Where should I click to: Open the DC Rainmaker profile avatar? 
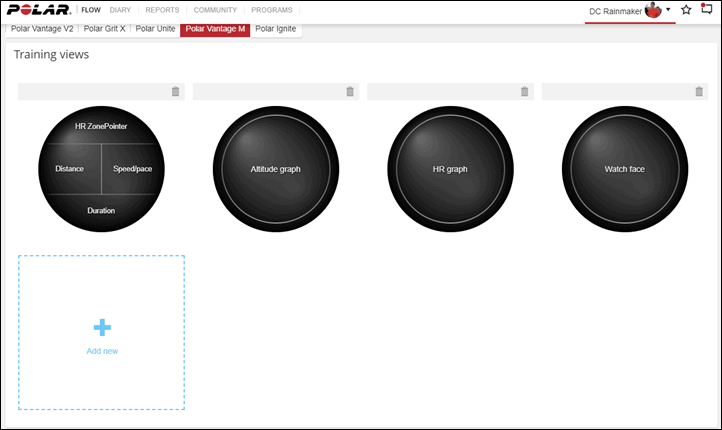[x=653, y=10]
